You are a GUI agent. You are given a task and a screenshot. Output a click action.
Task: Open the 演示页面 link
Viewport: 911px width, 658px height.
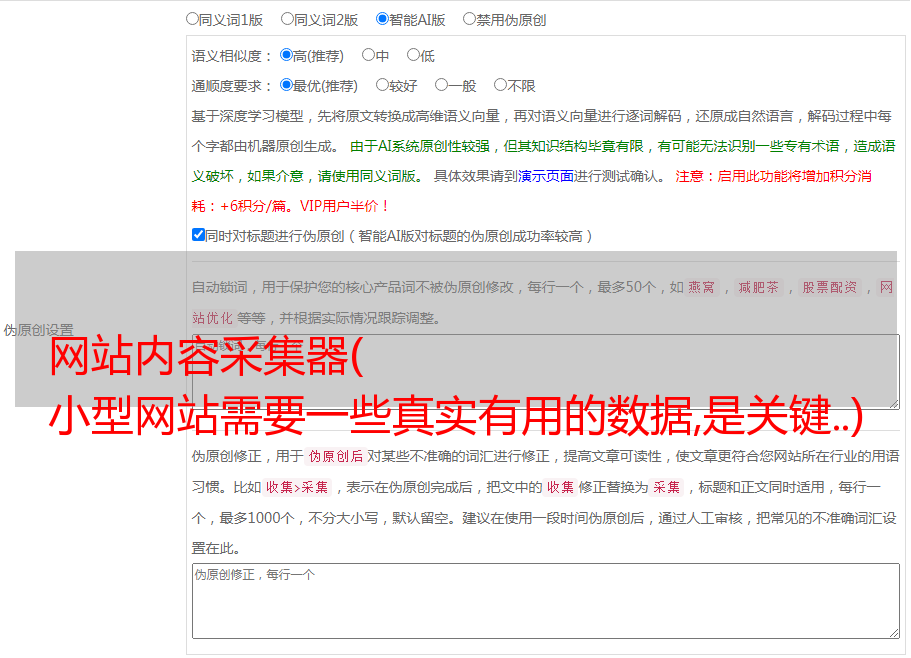pos(546,176)
